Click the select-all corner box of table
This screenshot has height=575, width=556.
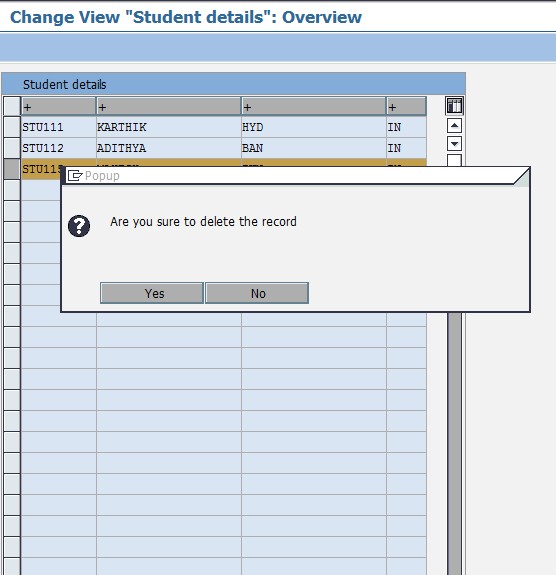tap(12, 106)
